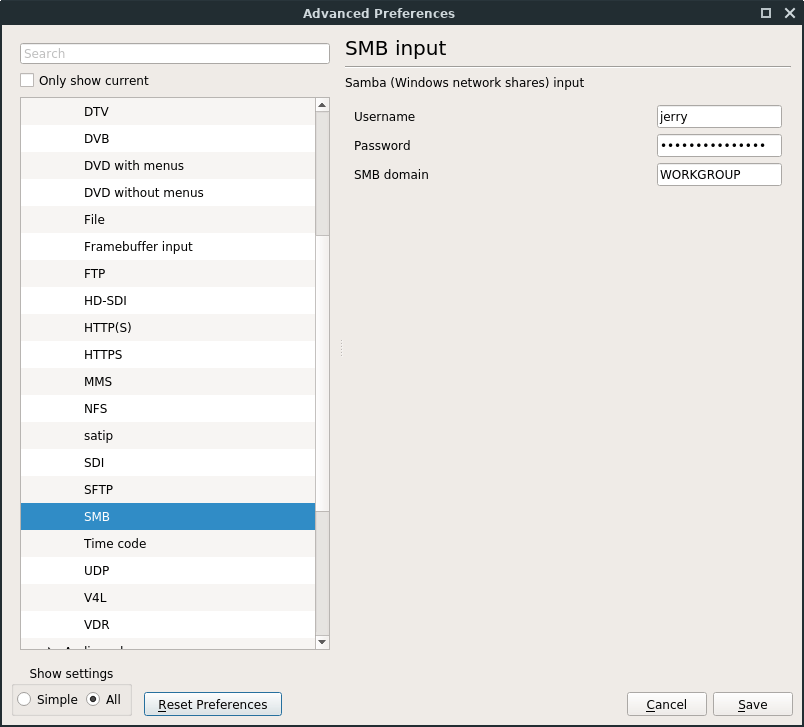Select the All settings radio button
Image resolution: width=804 pixels, height=727 pixels.
coord(93,700)
